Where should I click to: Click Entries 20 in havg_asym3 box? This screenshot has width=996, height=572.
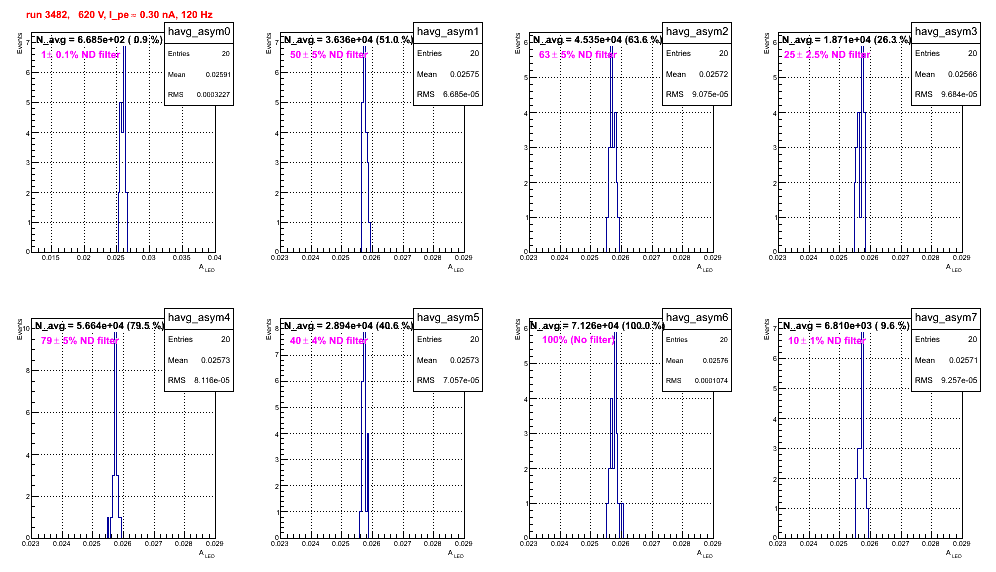point(946,53)
